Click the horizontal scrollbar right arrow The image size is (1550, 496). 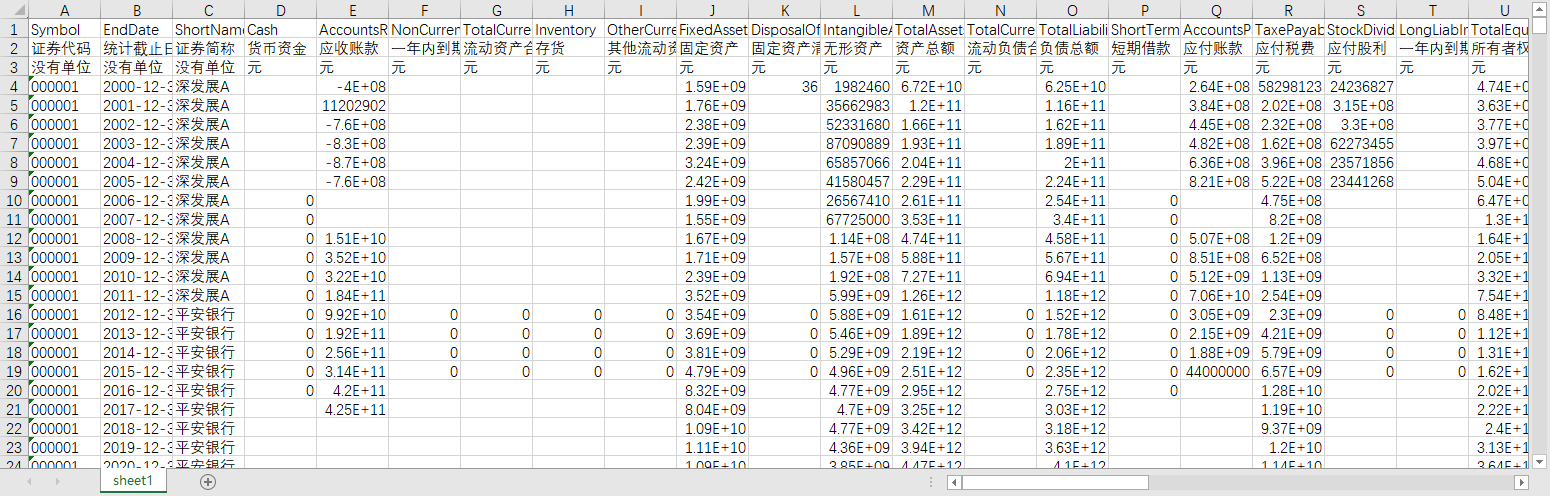(1522, 482)
